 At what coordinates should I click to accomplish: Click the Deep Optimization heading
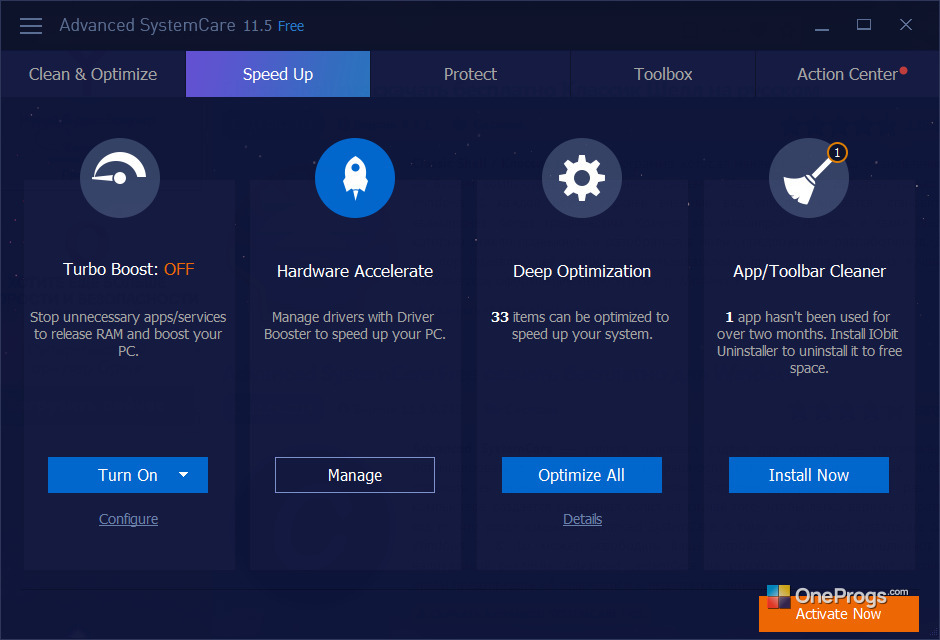582,271
